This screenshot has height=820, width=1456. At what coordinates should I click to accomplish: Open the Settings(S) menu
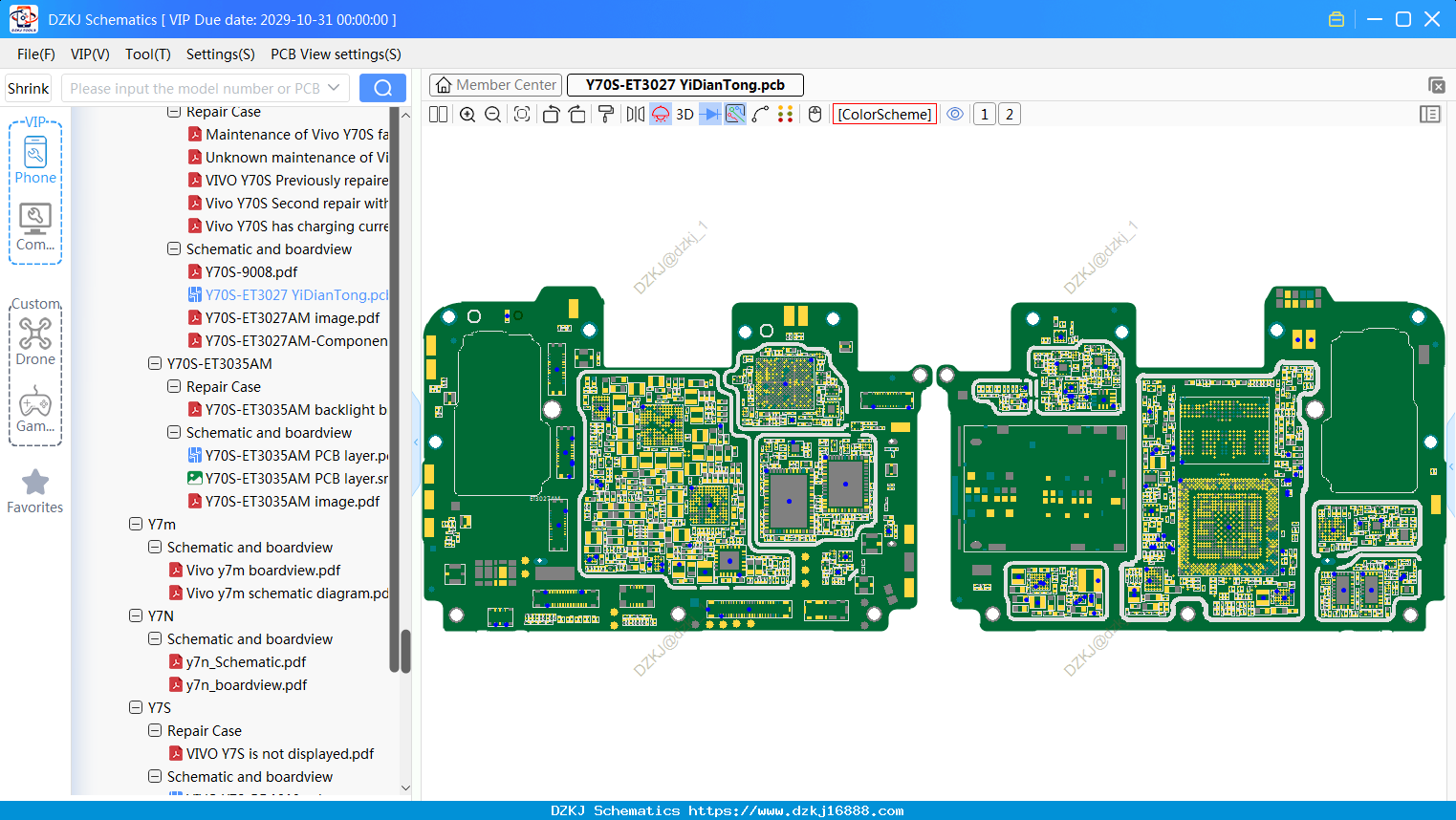221,54
